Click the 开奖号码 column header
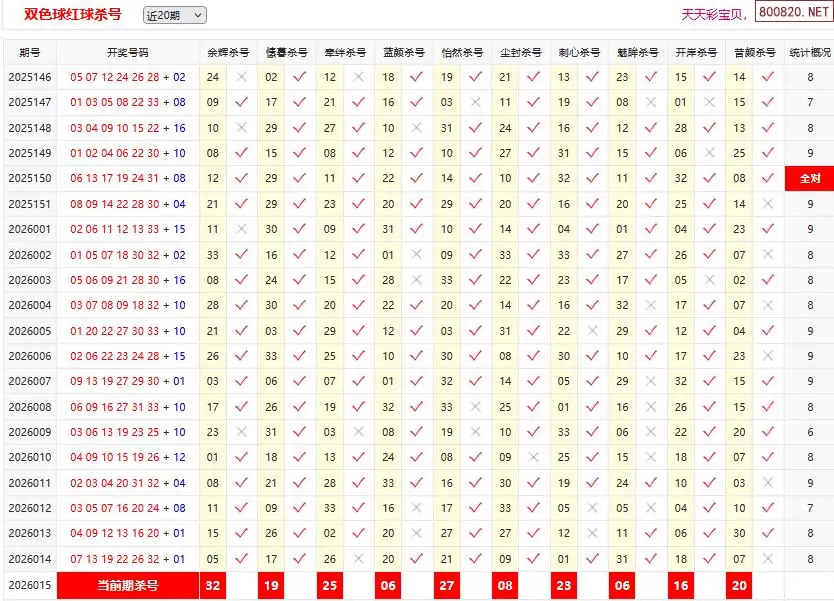This screenshot has height=601, width=834. (127, 52)
